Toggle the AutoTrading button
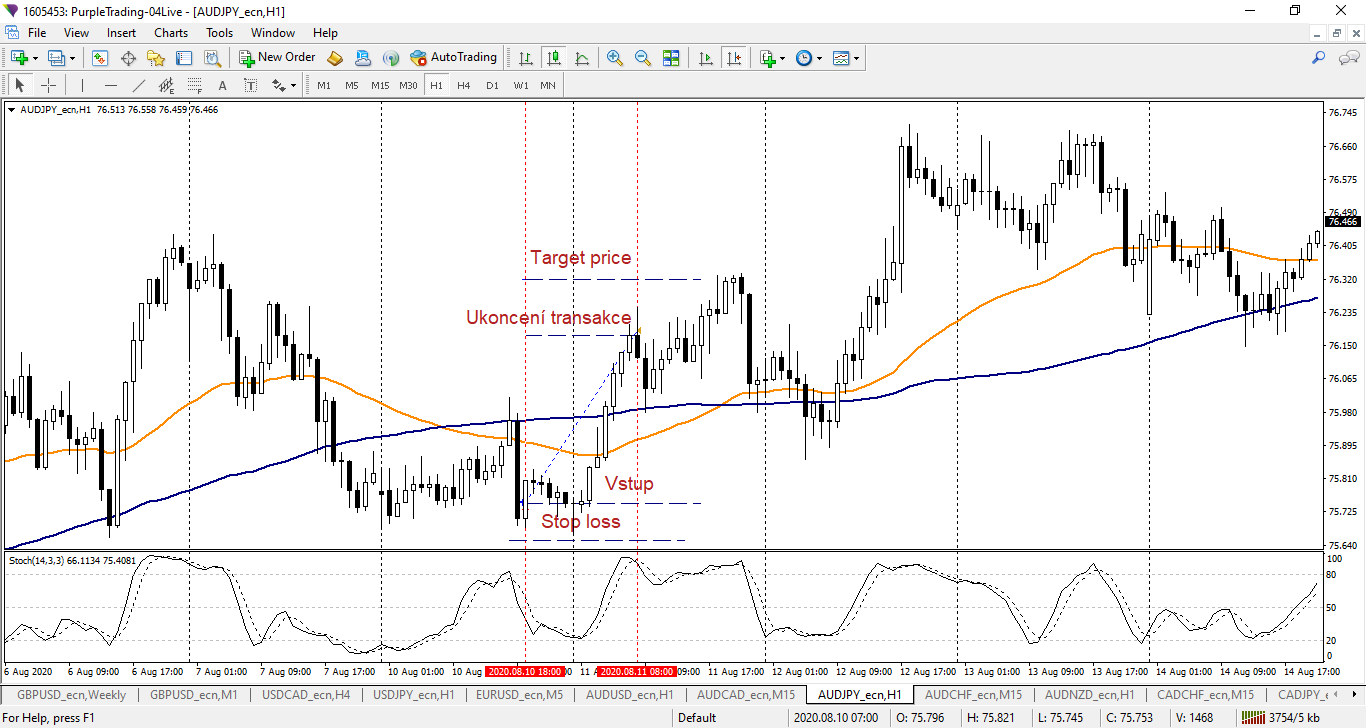1366x728 pixels. pos(453,58)
